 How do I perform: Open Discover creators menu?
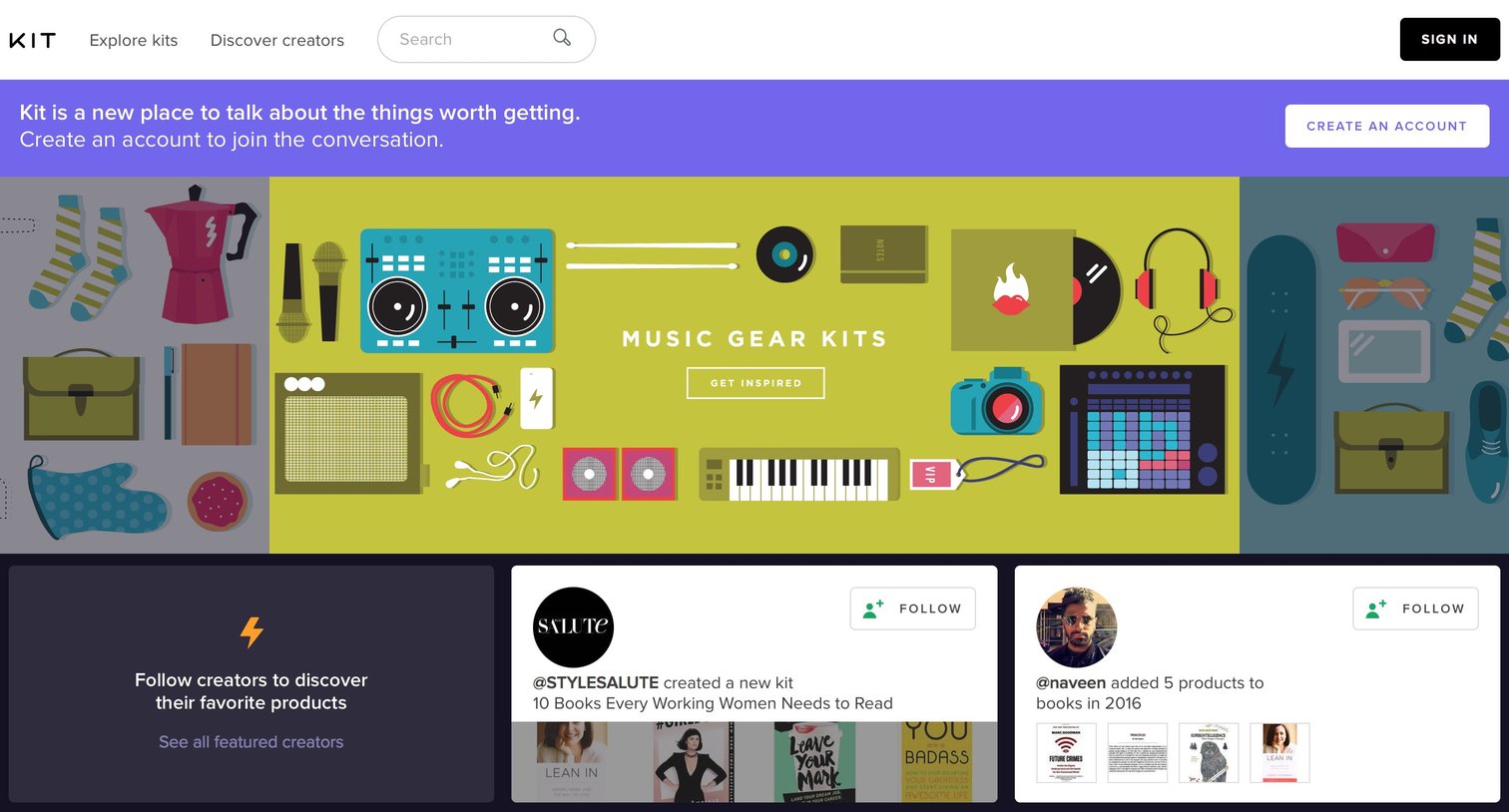pos(277,40)
